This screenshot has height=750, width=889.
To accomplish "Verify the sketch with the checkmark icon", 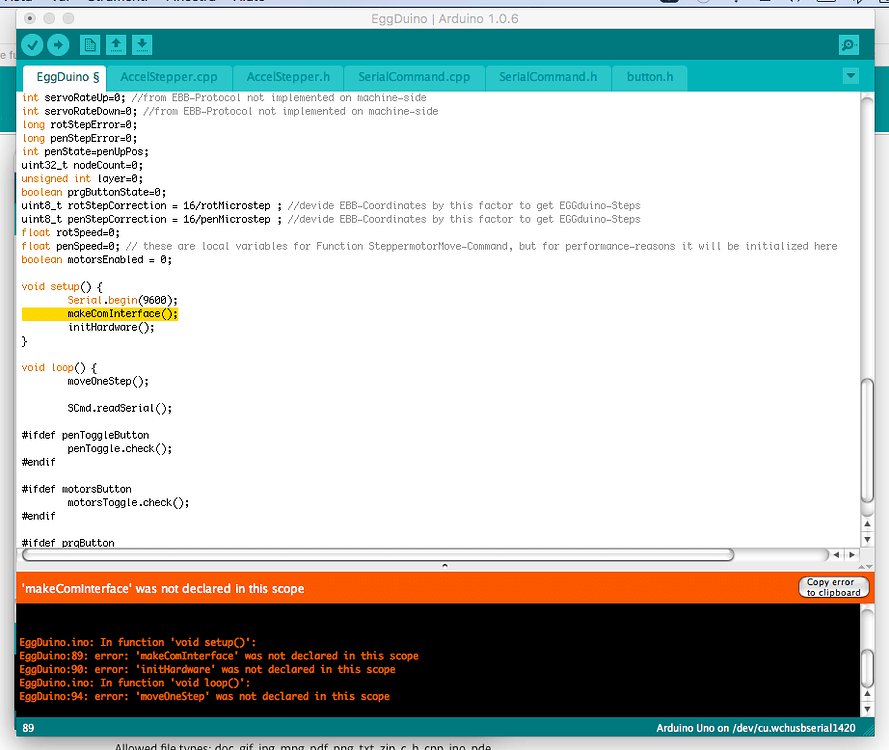I will click(32, 44).
